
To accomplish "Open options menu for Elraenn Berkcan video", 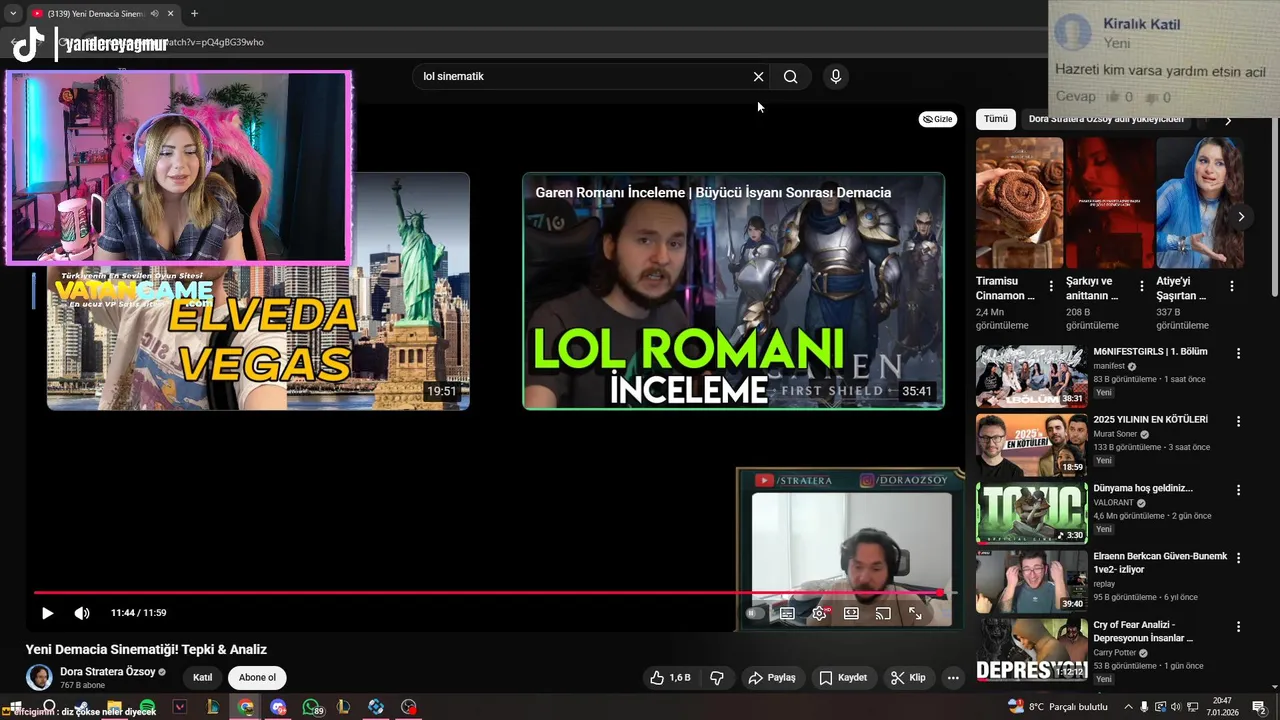I will coord(1238,558).
